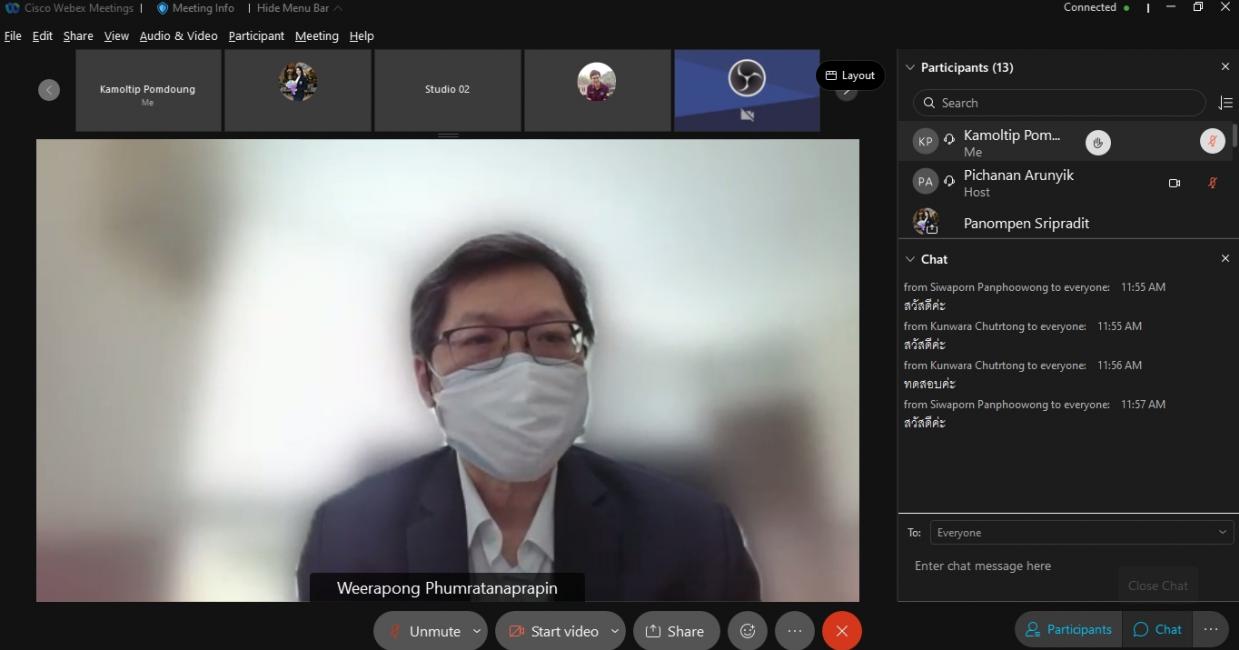Open the reactions emoji button
This screenshot has height=650, width=1239.
point(747,631)
